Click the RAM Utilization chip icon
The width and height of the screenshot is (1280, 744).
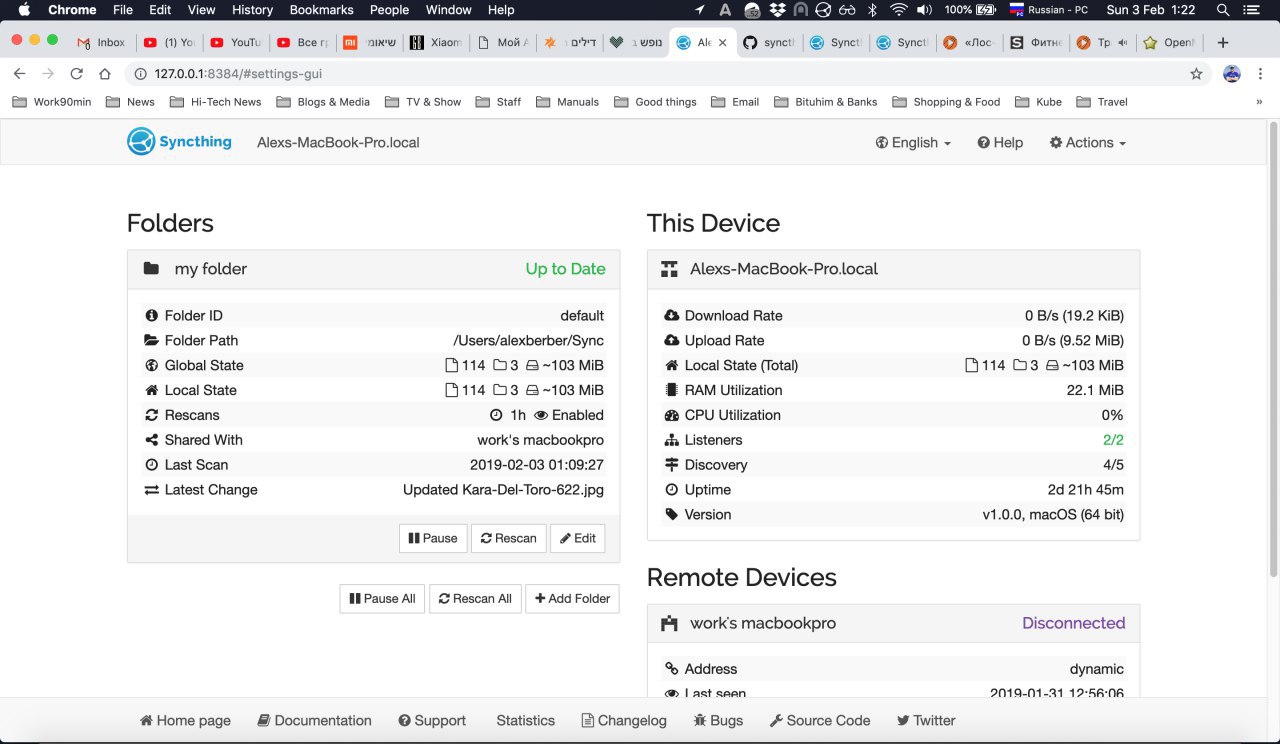672,391
